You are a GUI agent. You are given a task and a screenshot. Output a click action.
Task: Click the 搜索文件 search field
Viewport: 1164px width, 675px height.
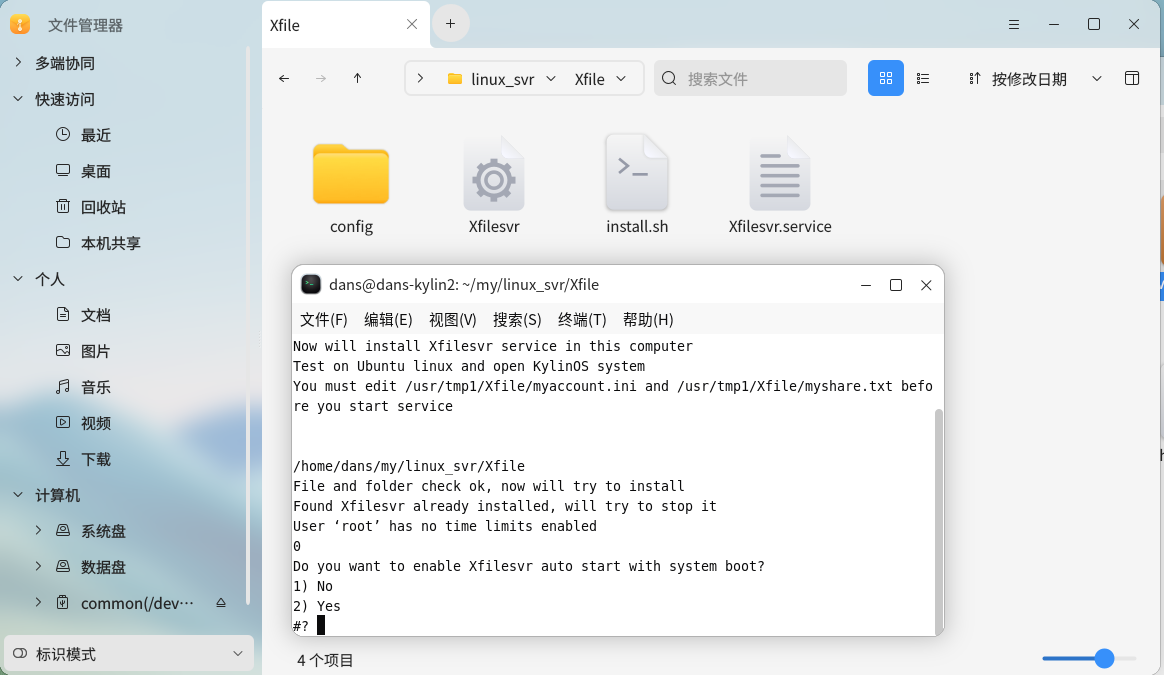[760, 78]
